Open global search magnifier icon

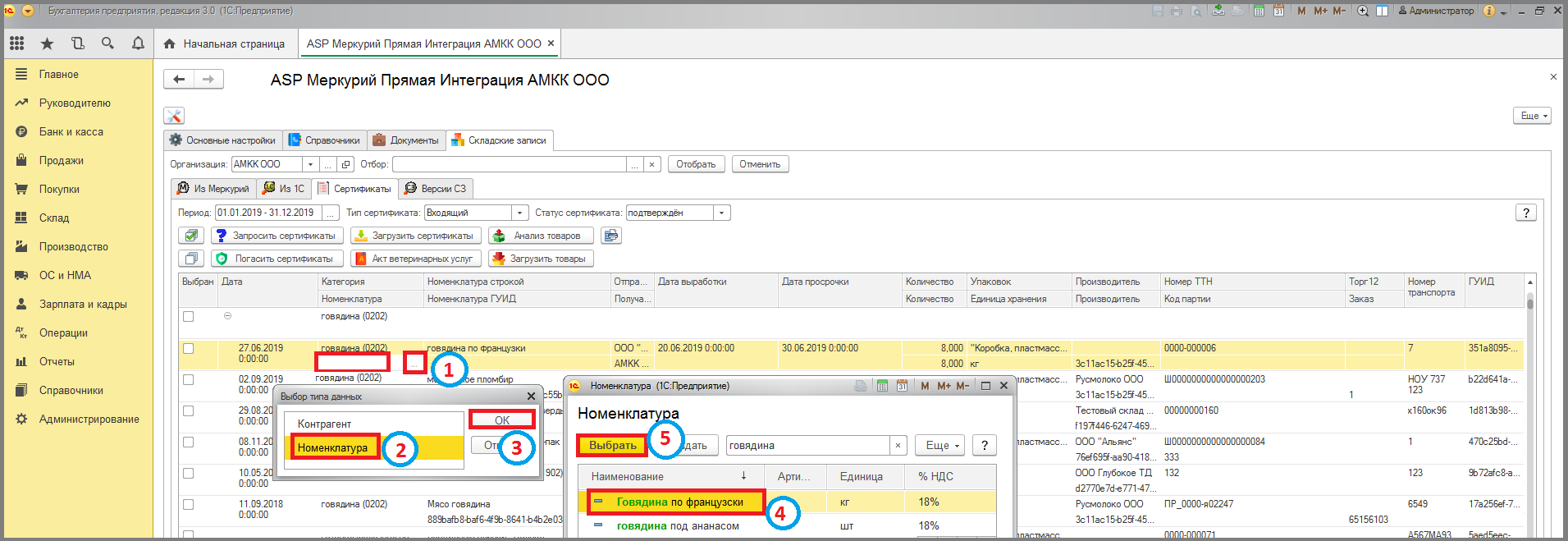[107, 44]
